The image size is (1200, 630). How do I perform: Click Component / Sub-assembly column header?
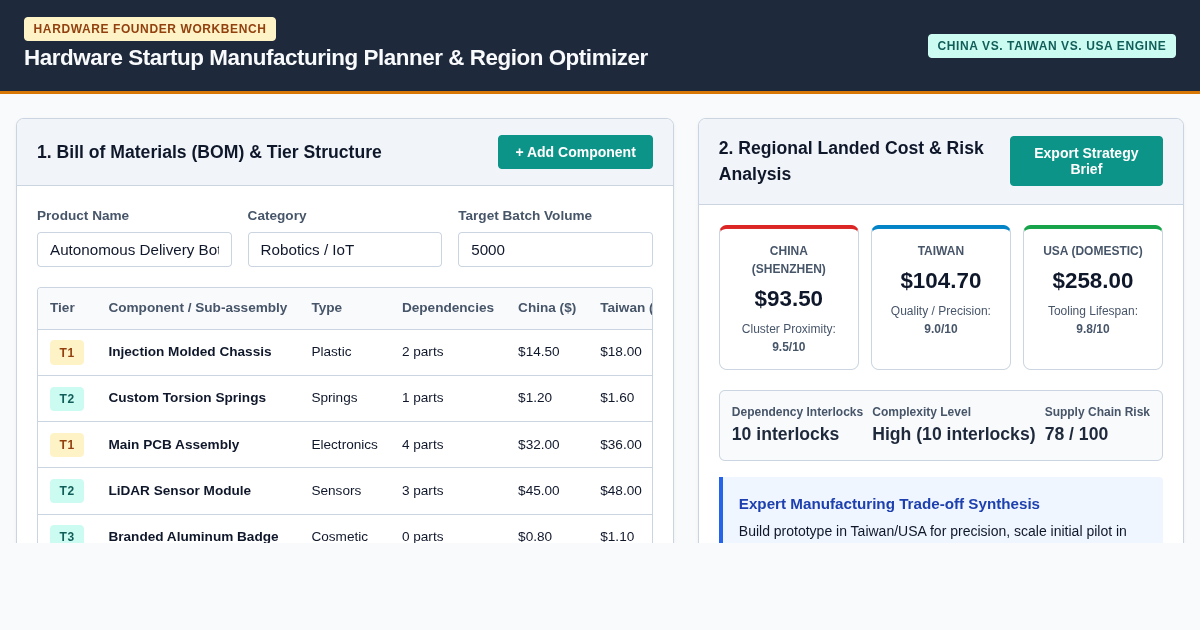click(x=198, y=308)
